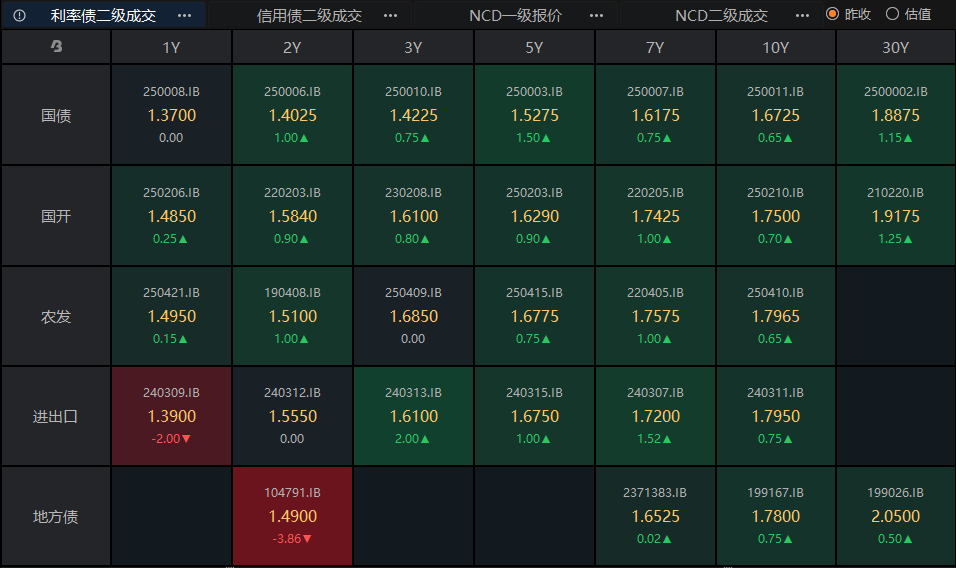Click the 5Y column header
956x568 pixels.
click(534, 47)
